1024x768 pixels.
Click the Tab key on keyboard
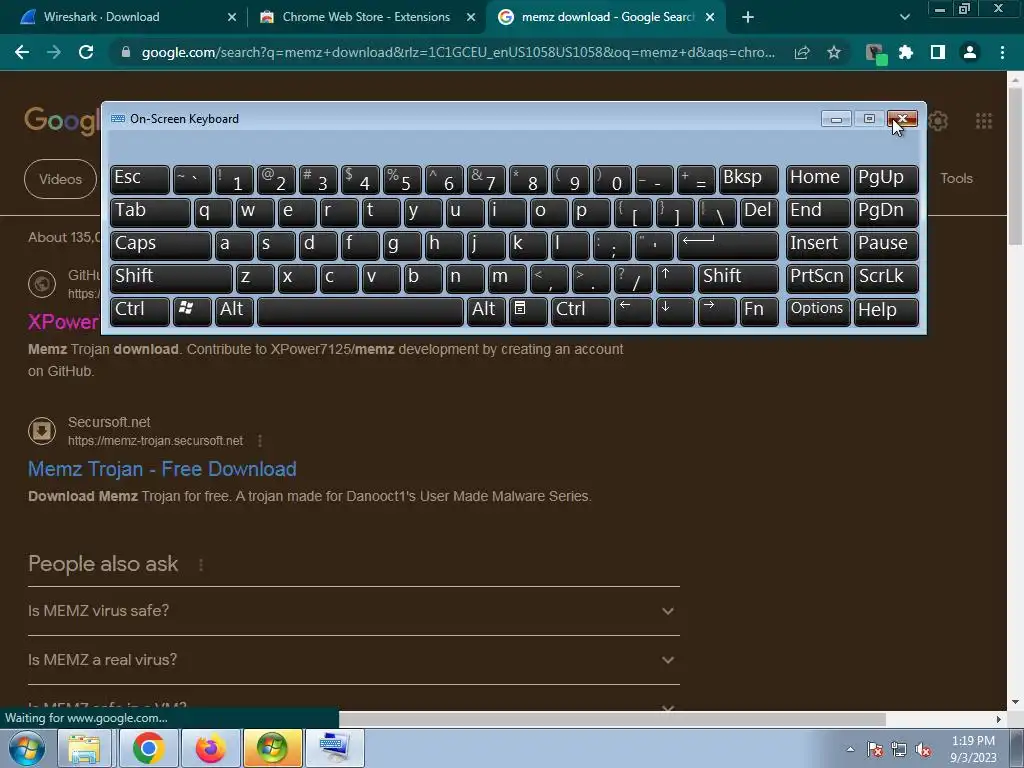150,212
